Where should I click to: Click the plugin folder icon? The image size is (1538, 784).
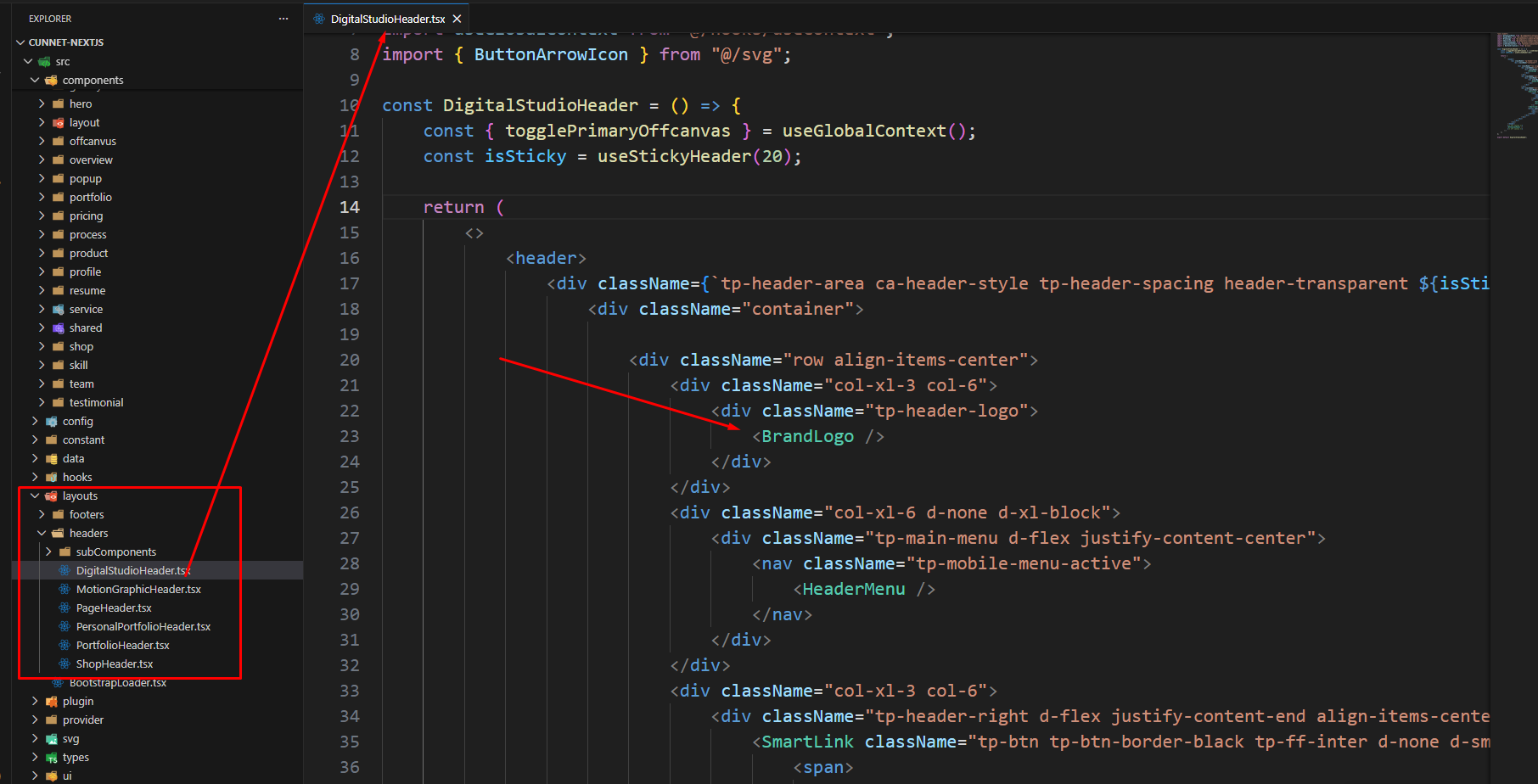51,702
